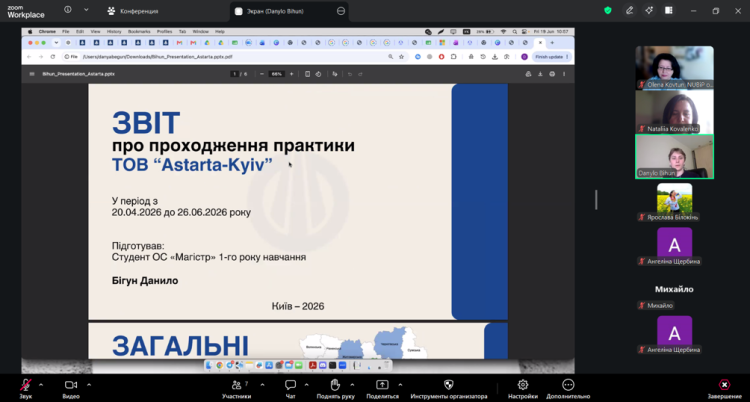Zoom out PDF with minus button

coord(262,74)
